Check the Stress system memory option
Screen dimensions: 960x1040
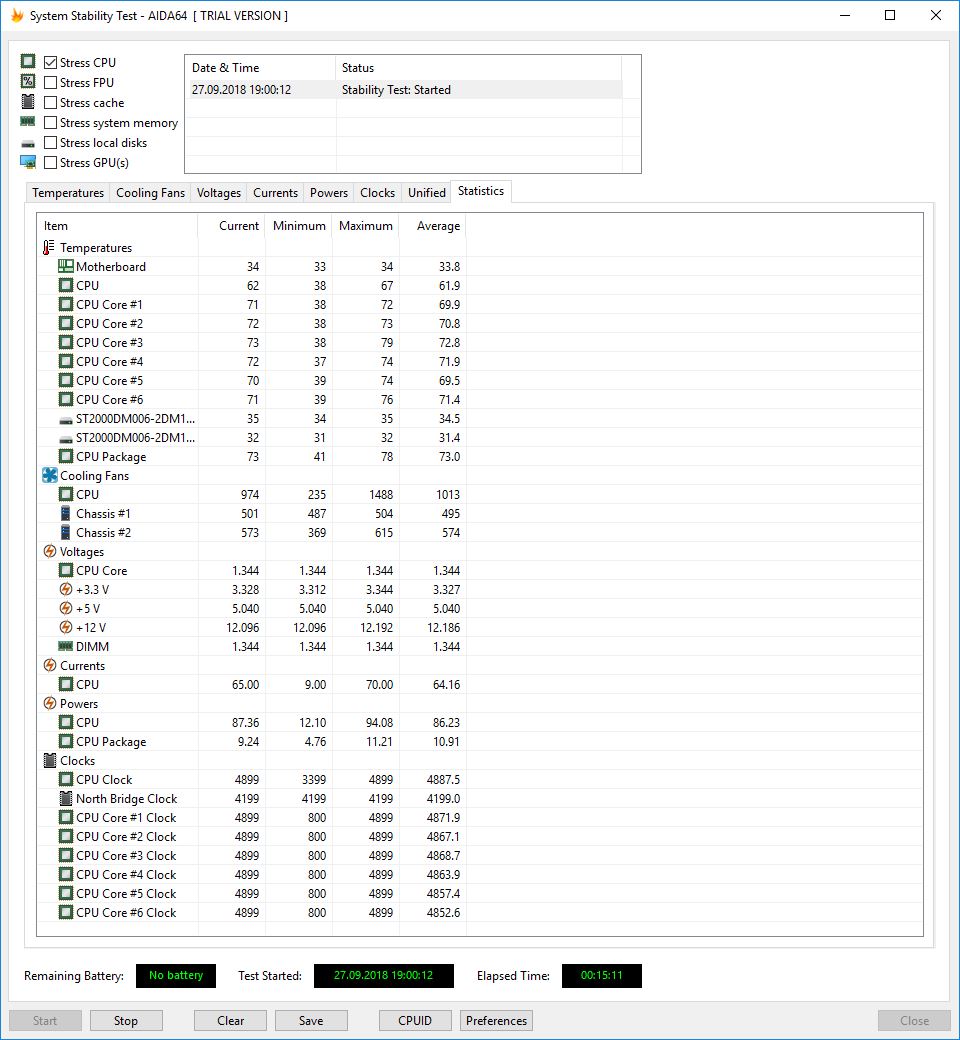click(x=50, y=123)
